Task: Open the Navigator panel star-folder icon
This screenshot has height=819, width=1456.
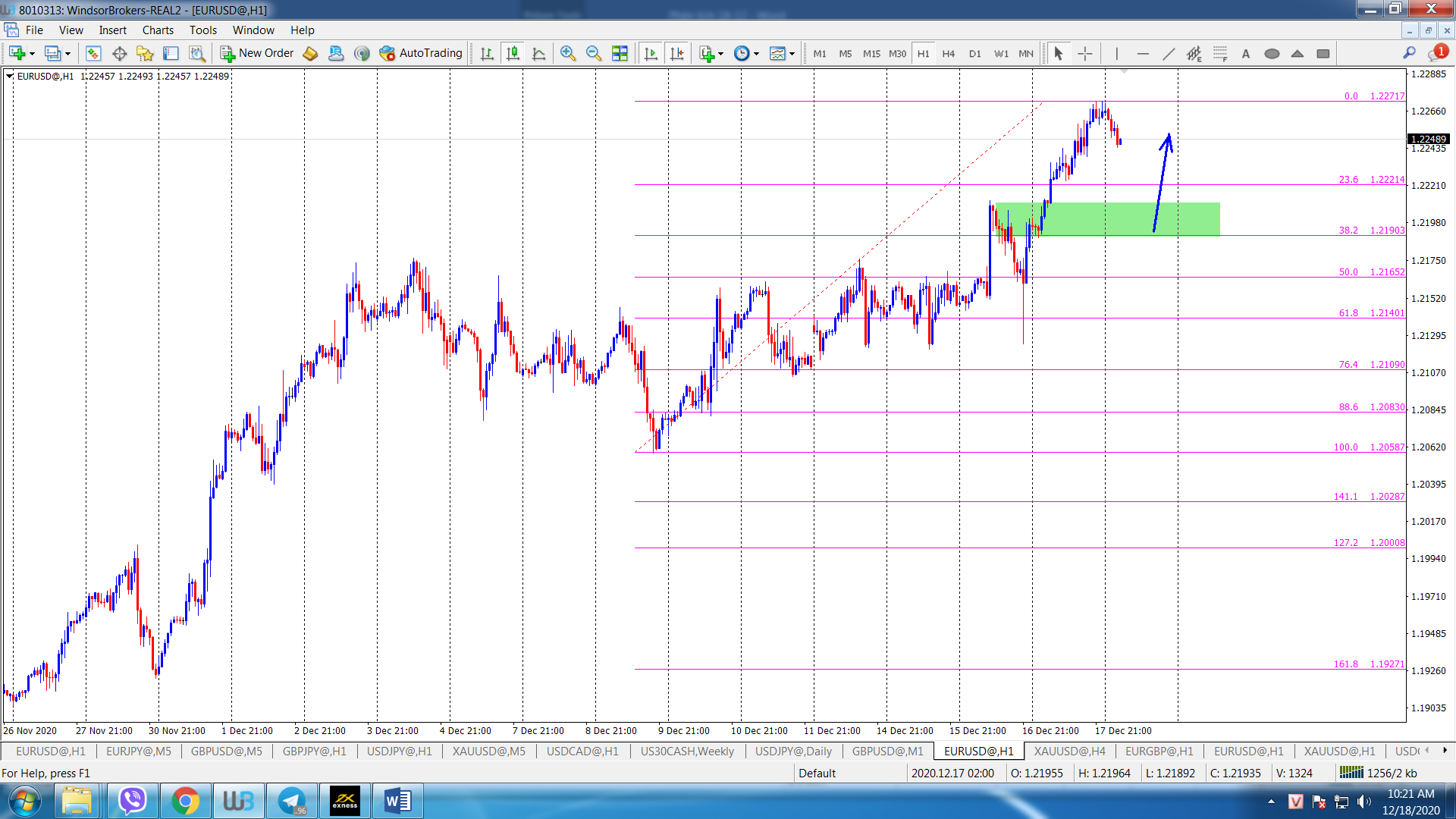Action: pyautogui.click(x=145, y=53)
